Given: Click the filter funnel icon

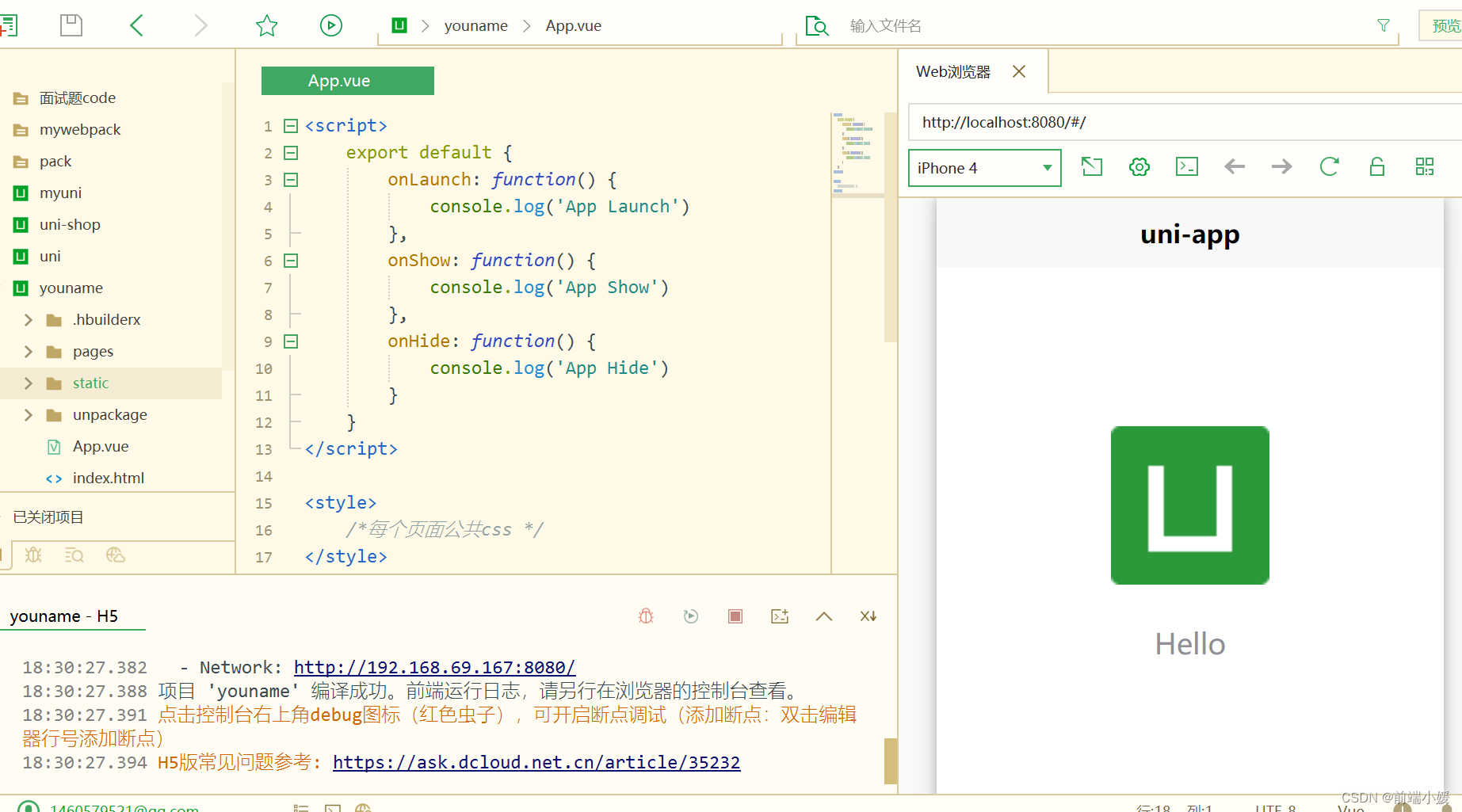Looking at the screenshot, I should point(1384,25).
